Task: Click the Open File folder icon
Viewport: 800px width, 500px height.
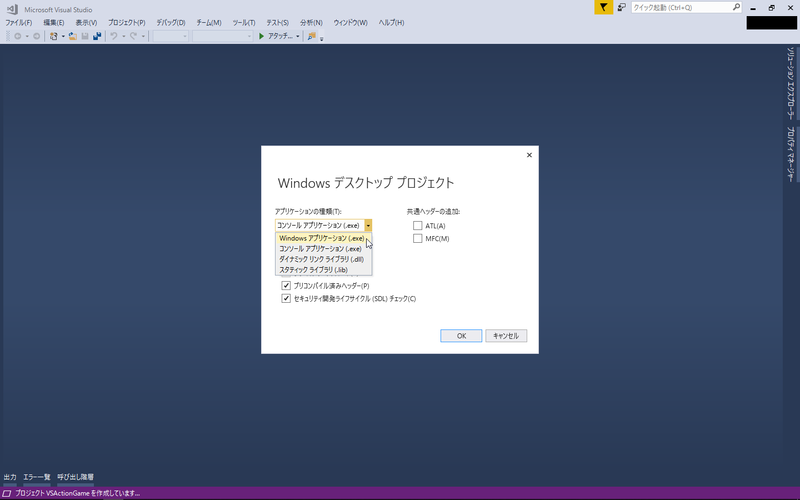Action: pos(72,36)
